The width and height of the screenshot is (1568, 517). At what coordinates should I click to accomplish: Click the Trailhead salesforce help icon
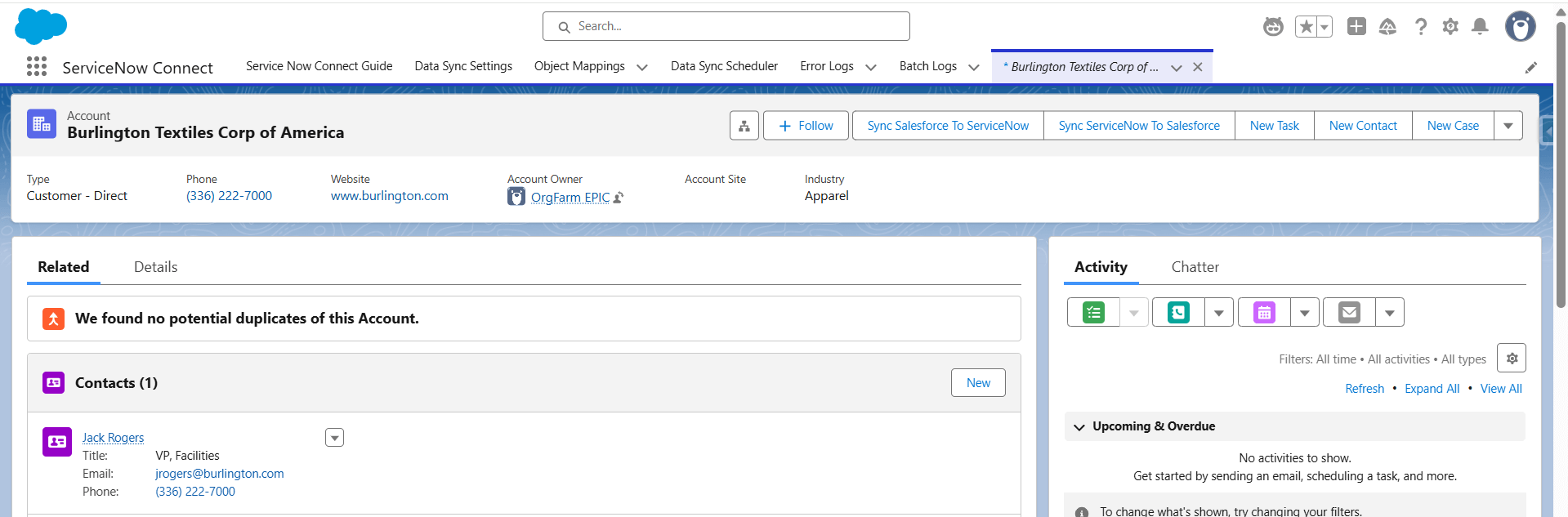pyautogui.click(x=1387, y=27)
